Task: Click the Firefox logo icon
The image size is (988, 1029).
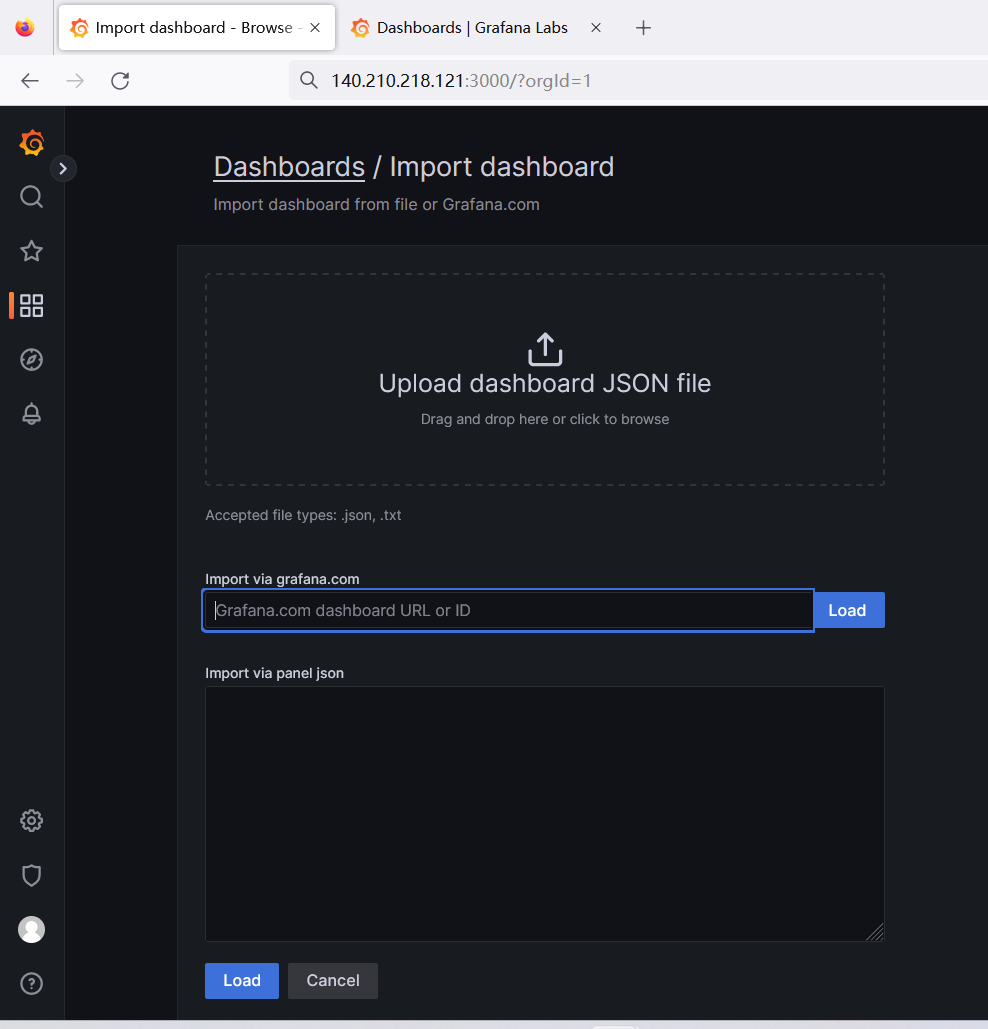Action: click(25, 28)
